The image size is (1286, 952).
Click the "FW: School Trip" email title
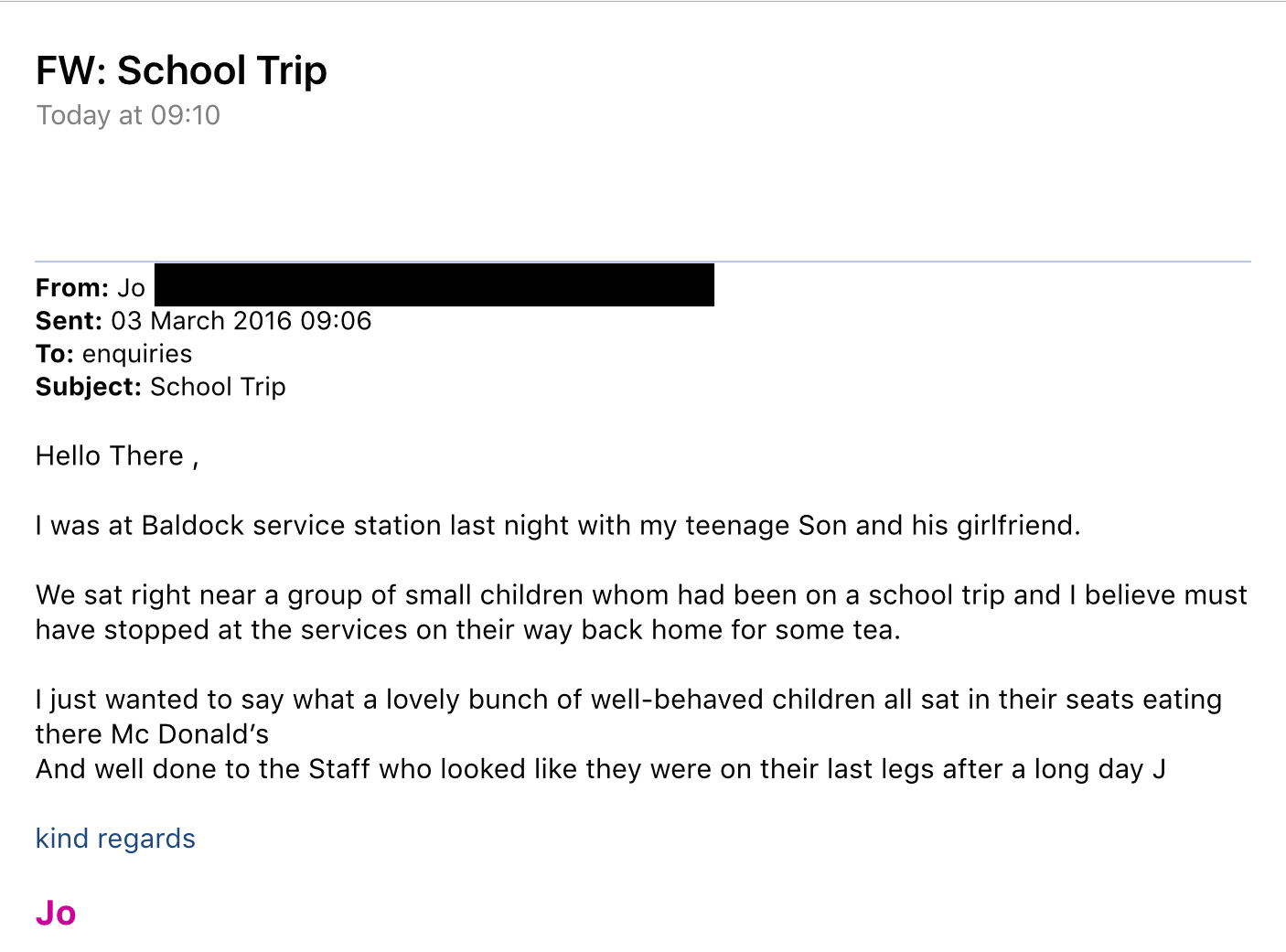(x=181, y=70)
